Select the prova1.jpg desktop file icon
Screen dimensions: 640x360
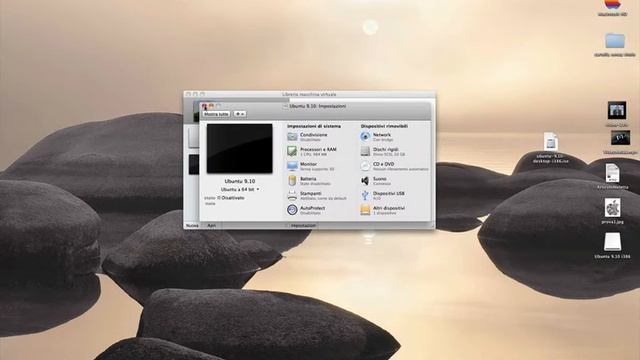click(x=612, y=208)
